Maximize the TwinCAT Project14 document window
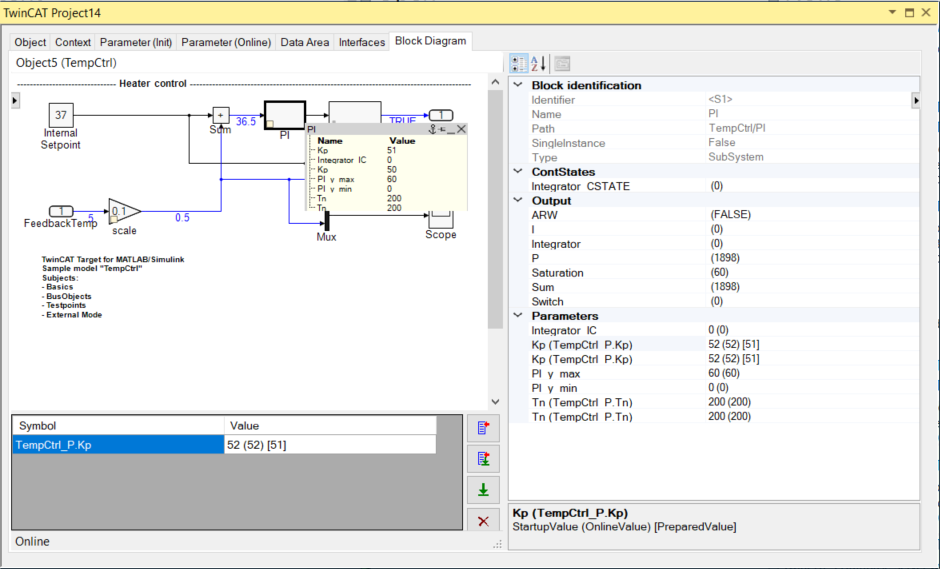 pos(909,12)
